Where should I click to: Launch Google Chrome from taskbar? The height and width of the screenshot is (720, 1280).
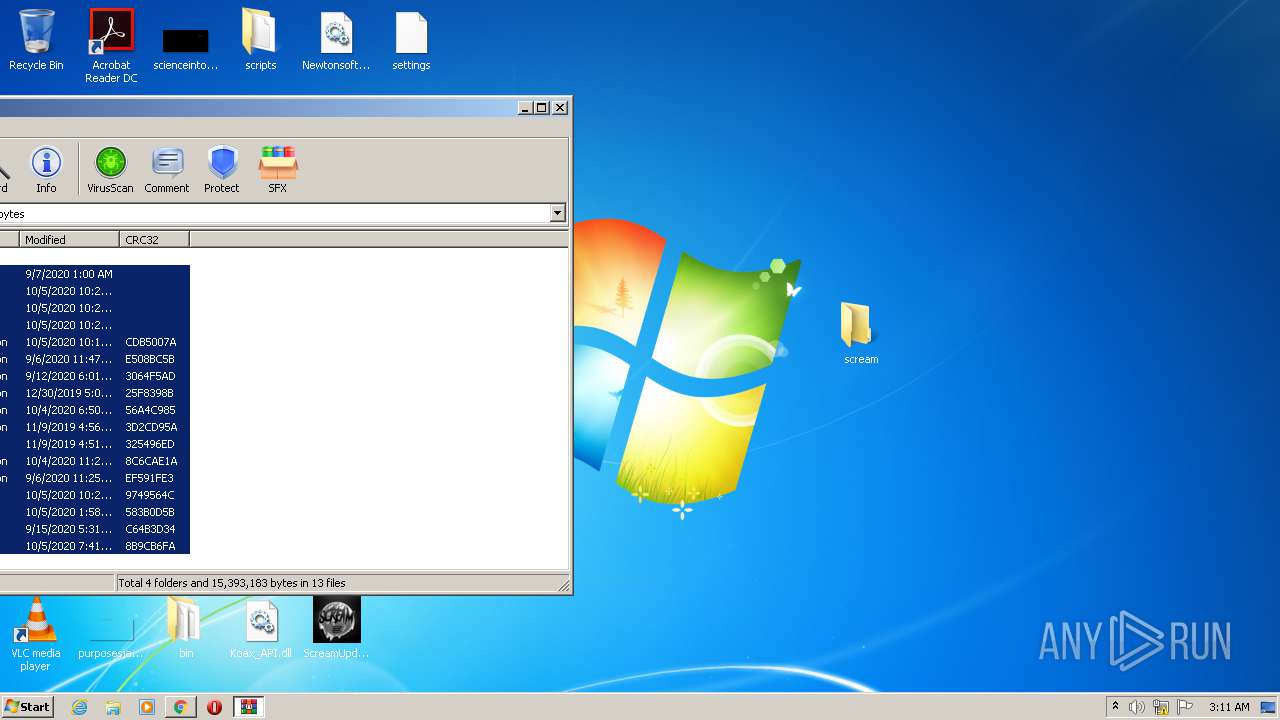pyautogui.click(x=181, y=707)
